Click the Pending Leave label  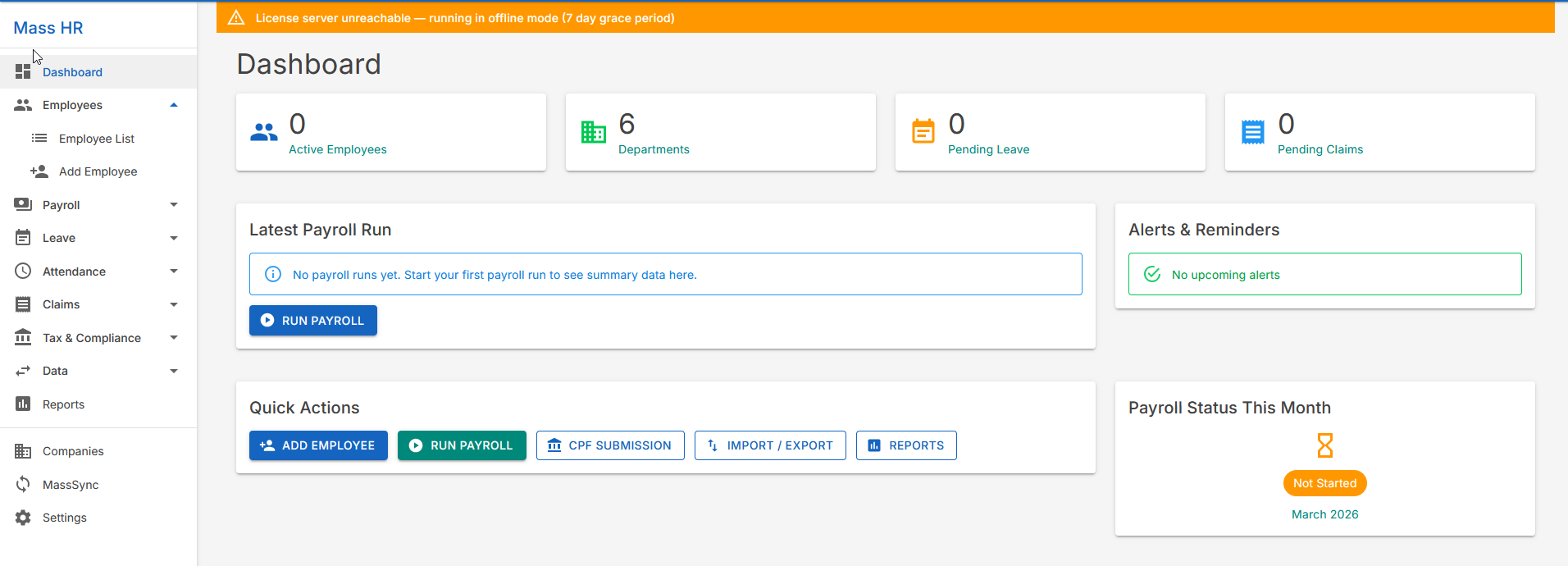tap(989, 149)
